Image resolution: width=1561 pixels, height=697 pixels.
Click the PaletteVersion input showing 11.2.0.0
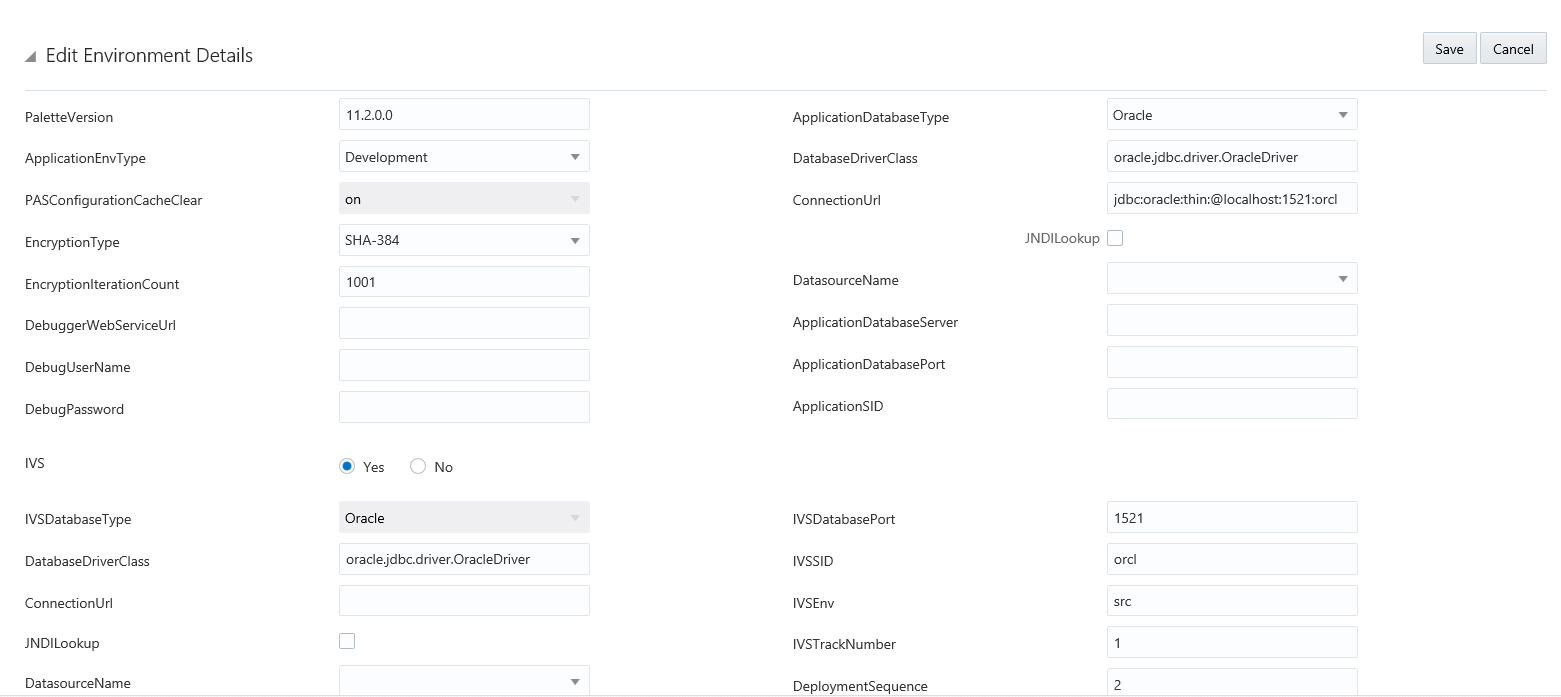pyautogui.click(x=464, y=114)
